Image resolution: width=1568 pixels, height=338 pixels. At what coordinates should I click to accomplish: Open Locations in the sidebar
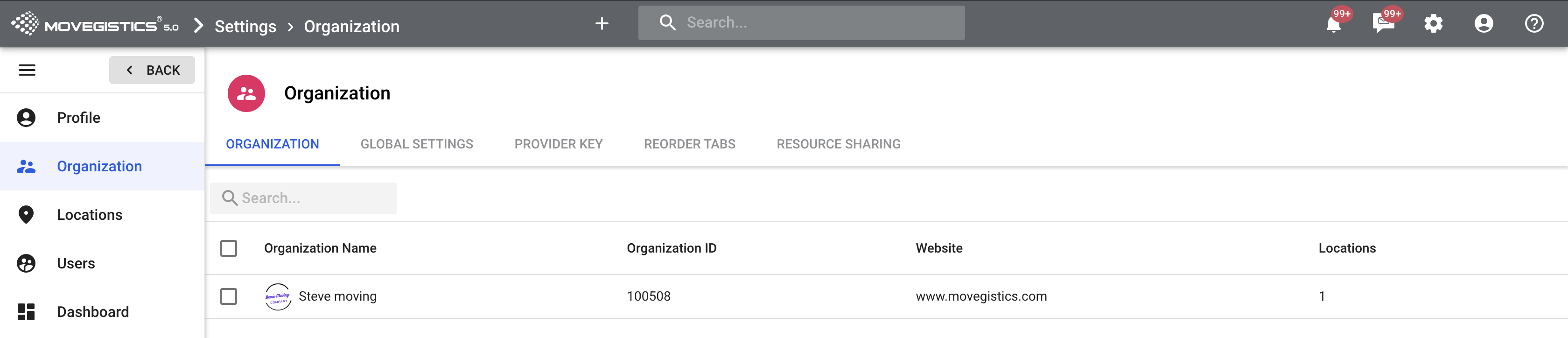pyautogui.click(x=90, y=215)
